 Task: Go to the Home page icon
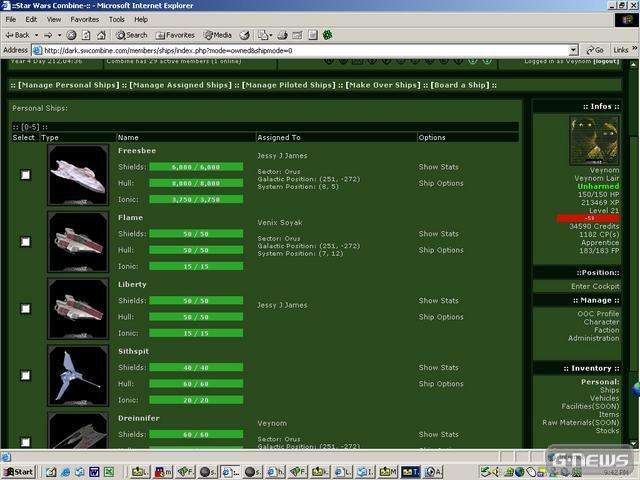(x=101, y=35)
